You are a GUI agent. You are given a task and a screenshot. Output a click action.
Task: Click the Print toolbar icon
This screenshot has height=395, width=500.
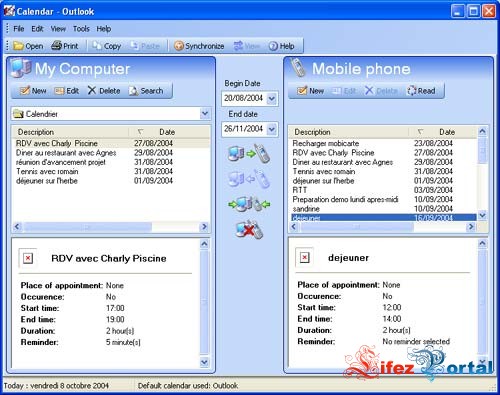click(65, 46)
